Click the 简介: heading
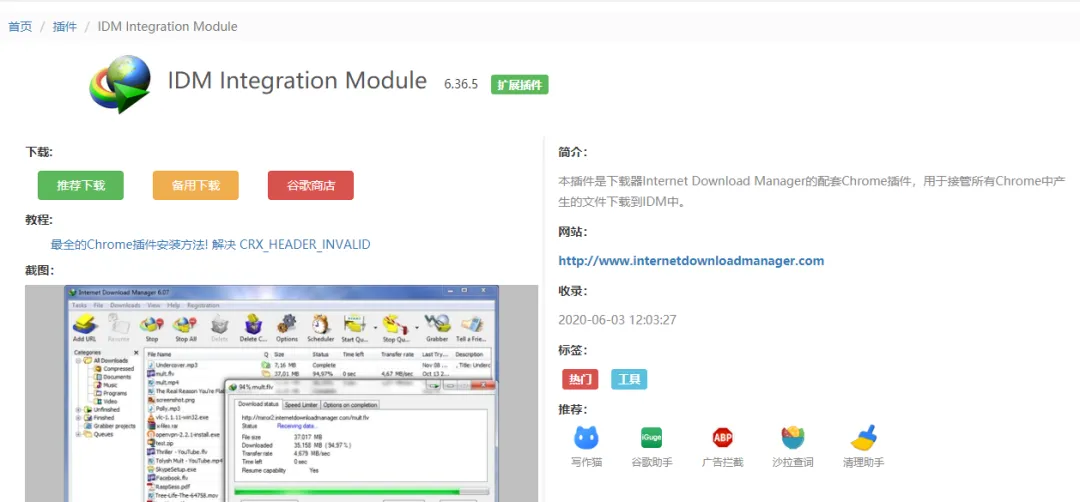Screen dimensions: 1080x502 [x=572, y=152]
